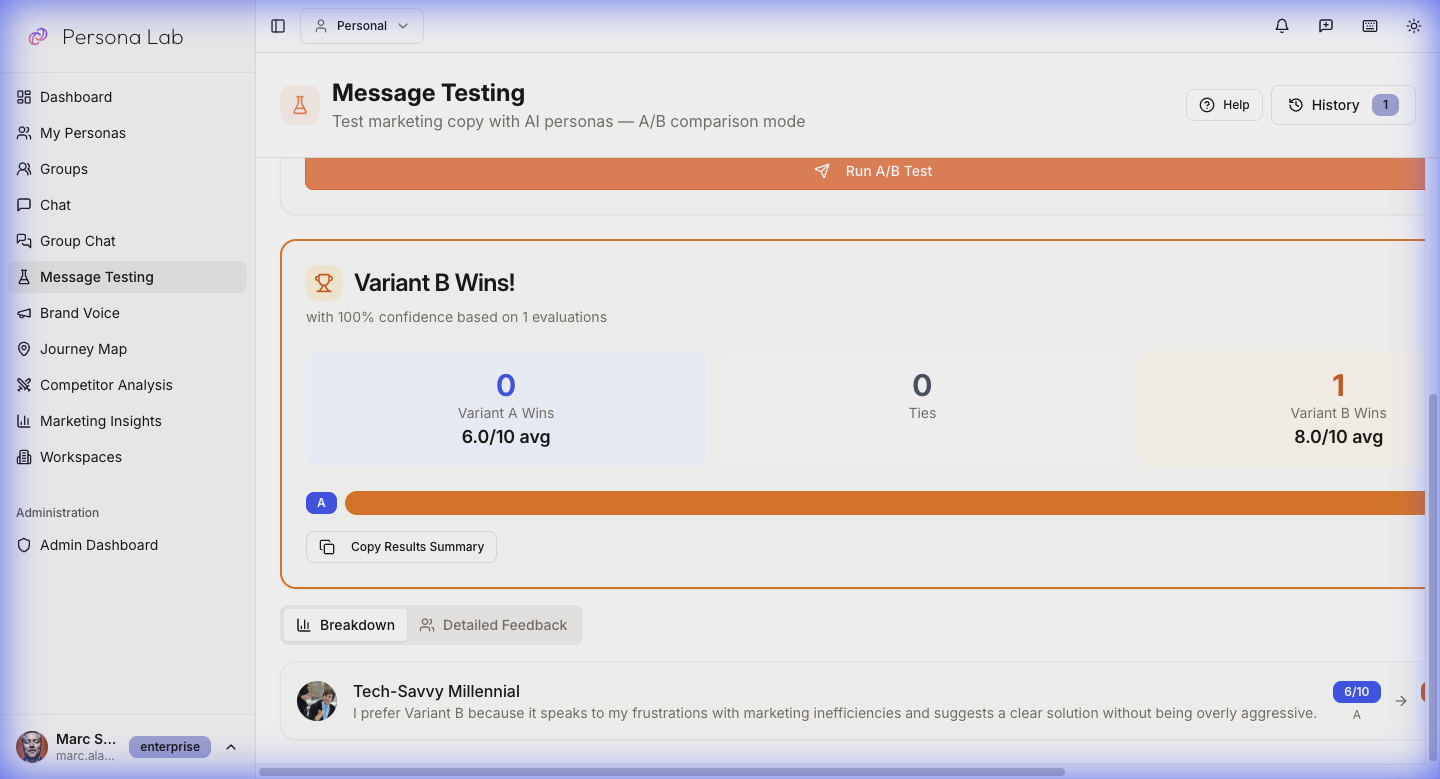Click the arrow icon in Tech-Savvy Millennial row
Image resolution: width=1440 pixels, height=779 pixels.
(1401, 701)
